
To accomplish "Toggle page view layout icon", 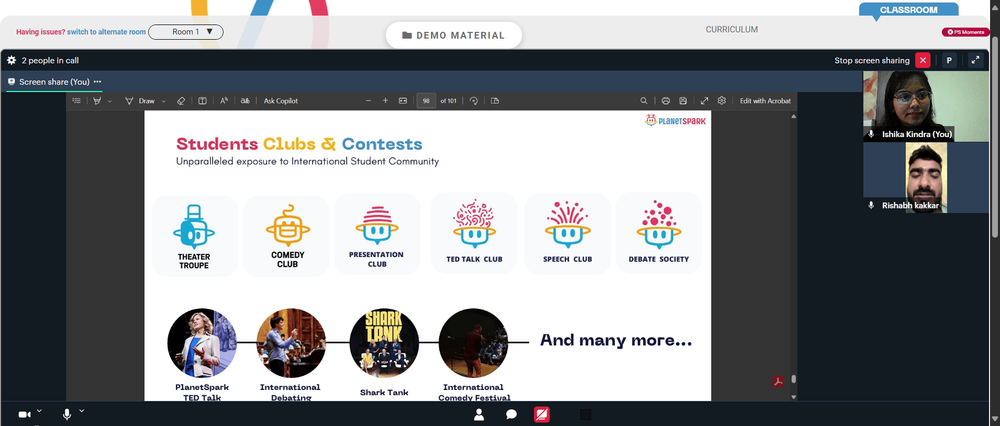I will (x=202, y=101).
